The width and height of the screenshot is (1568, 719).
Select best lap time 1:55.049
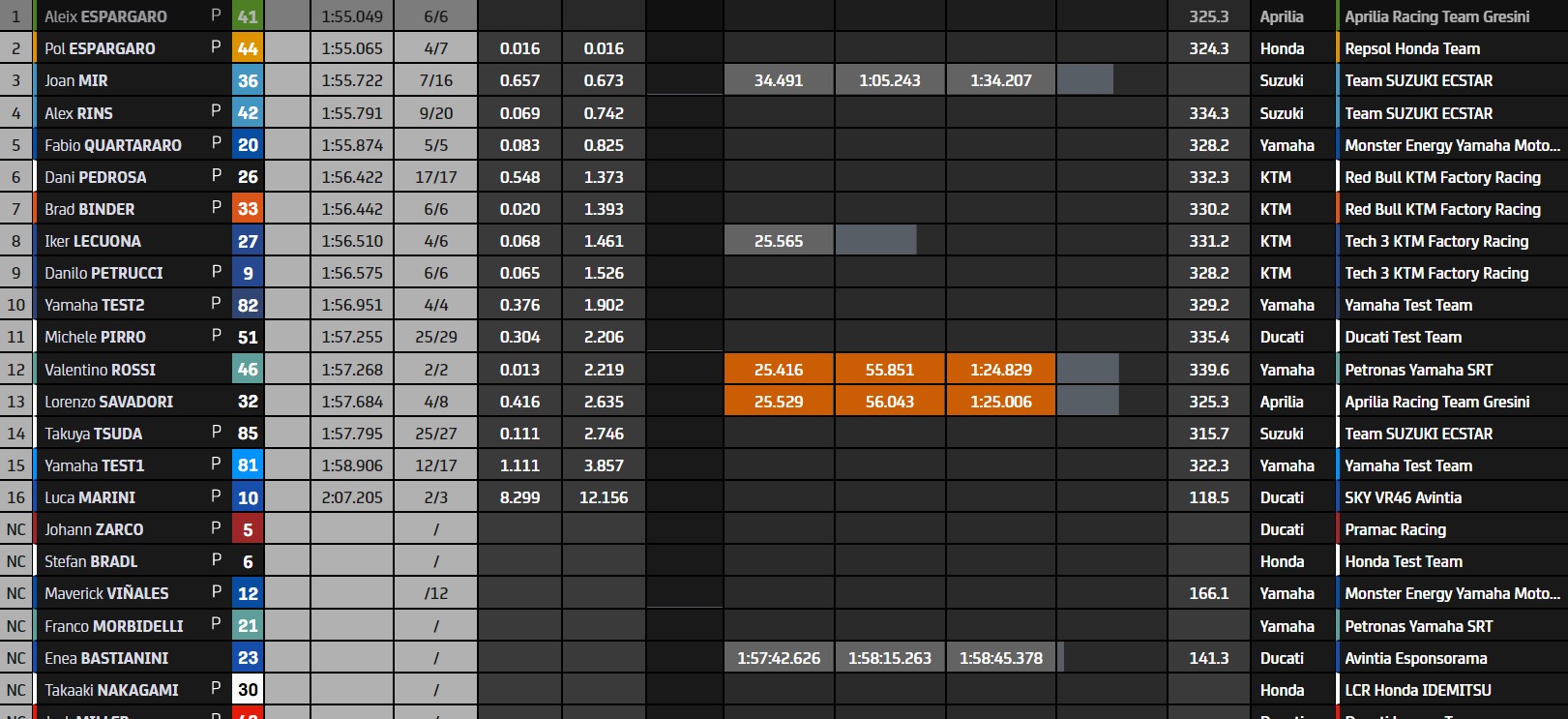[x=352, y=16]
